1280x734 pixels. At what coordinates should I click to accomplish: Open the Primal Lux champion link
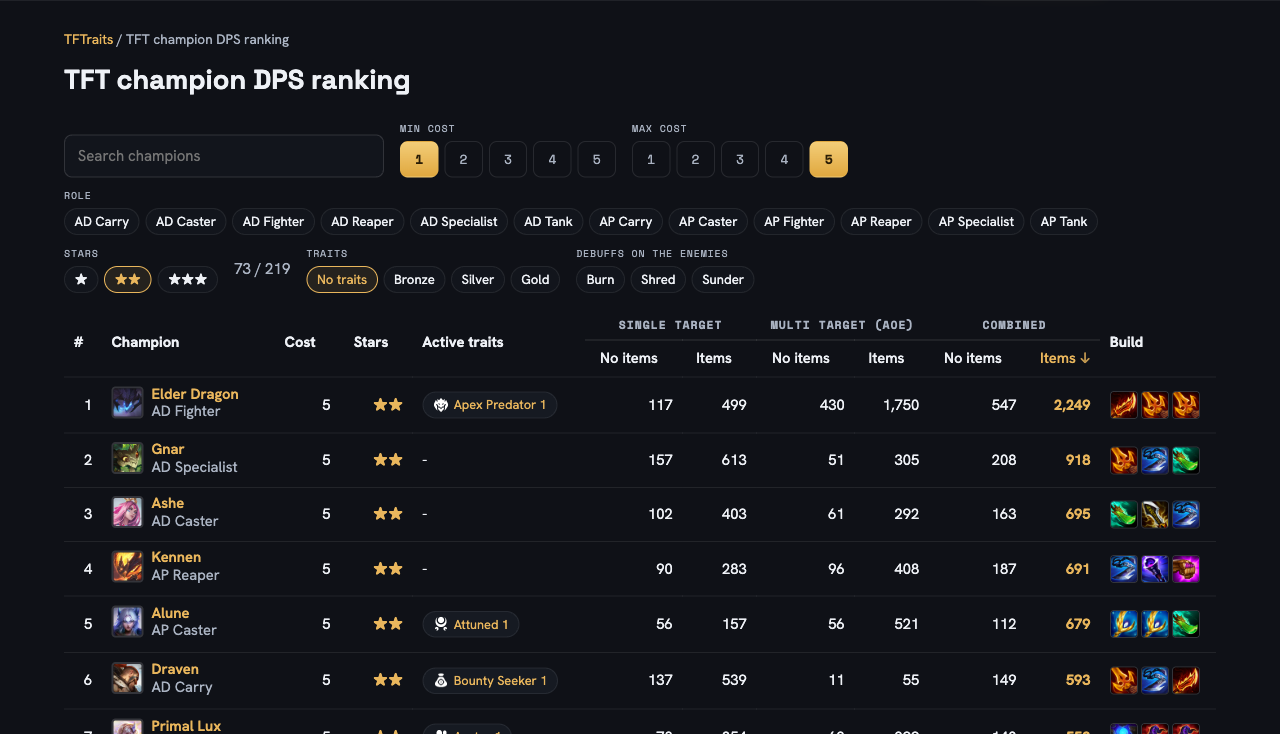(186, 726)
